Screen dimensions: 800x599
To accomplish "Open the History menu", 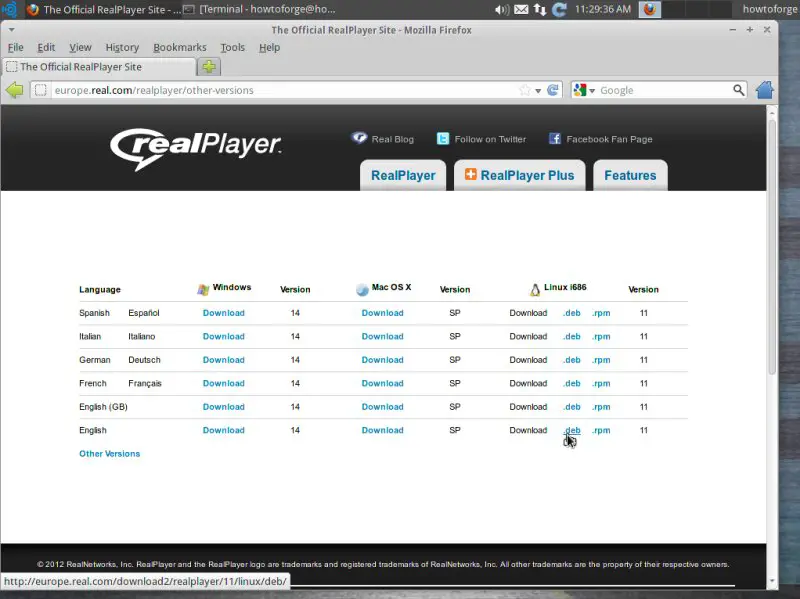I will point(122,47).
